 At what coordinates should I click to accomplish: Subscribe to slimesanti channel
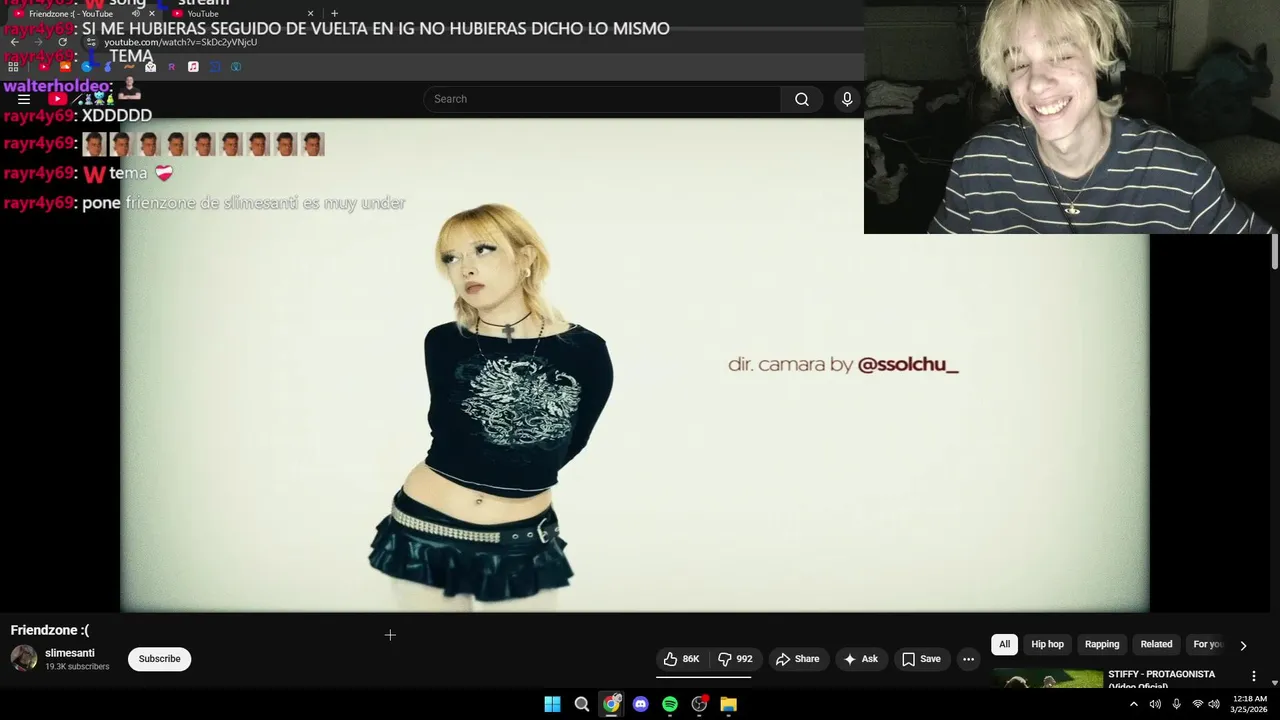pos(159,659)
